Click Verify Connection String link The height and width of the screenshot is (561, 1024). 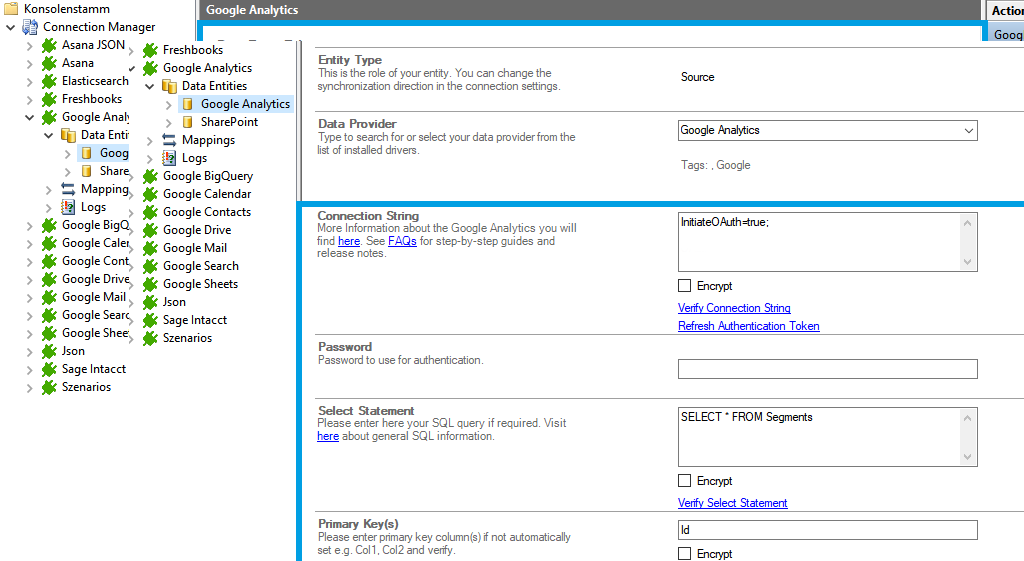click(x=734, y=308)
